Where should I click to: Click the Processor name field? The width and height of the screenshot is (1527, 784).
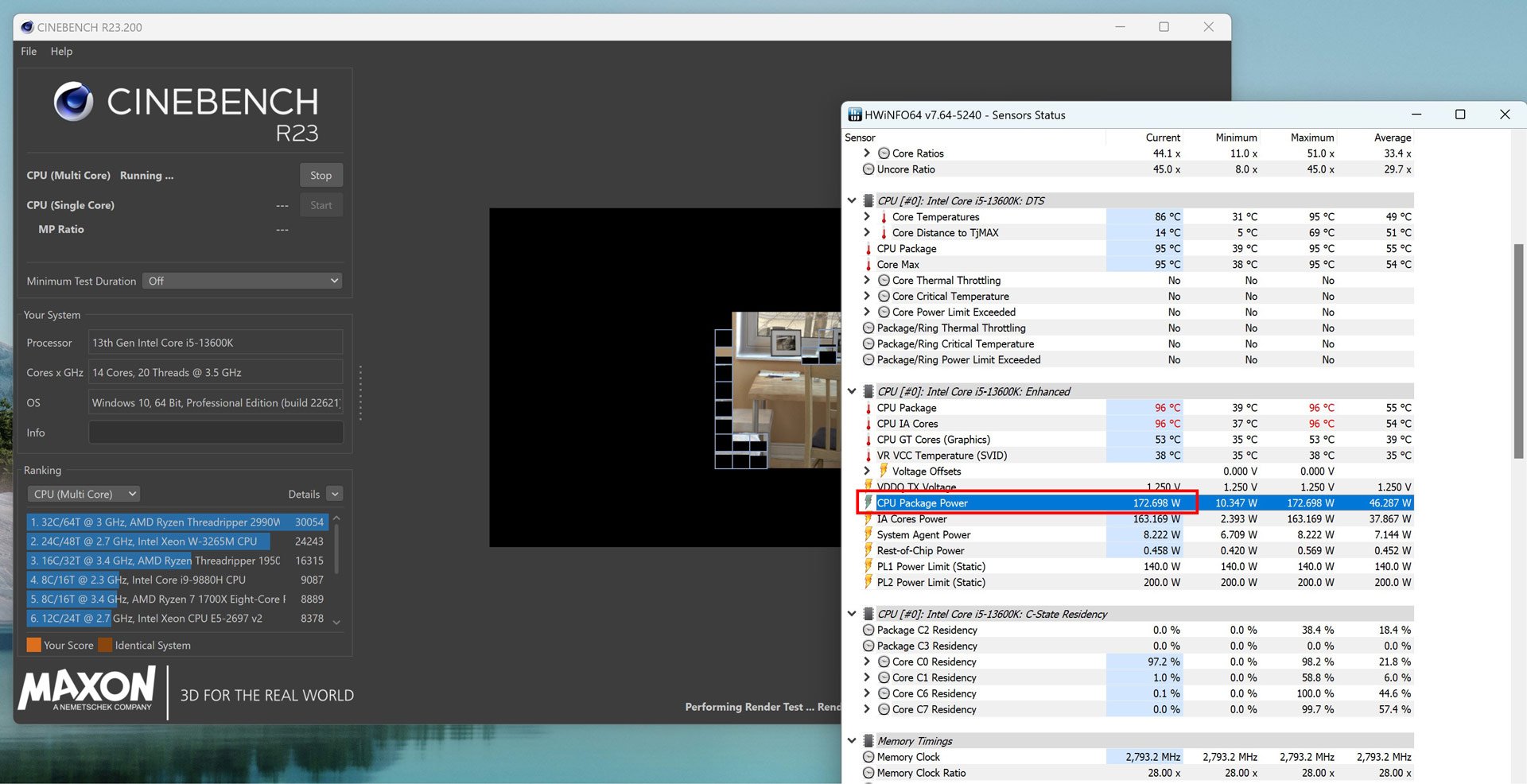tap(216, 343)
